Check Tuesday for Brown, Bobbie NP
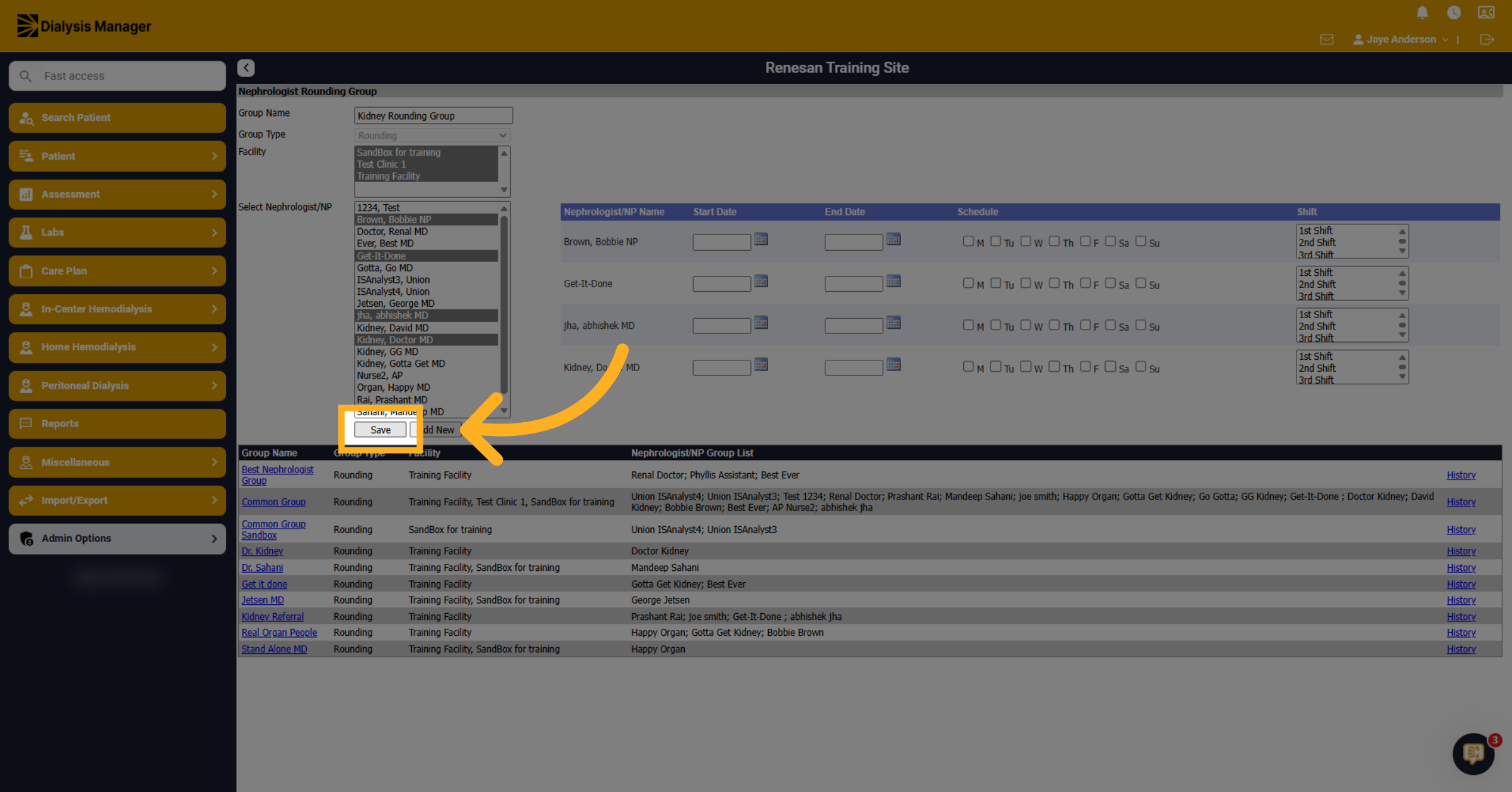This screenshot has width=1512, height=792. [995, 241]
